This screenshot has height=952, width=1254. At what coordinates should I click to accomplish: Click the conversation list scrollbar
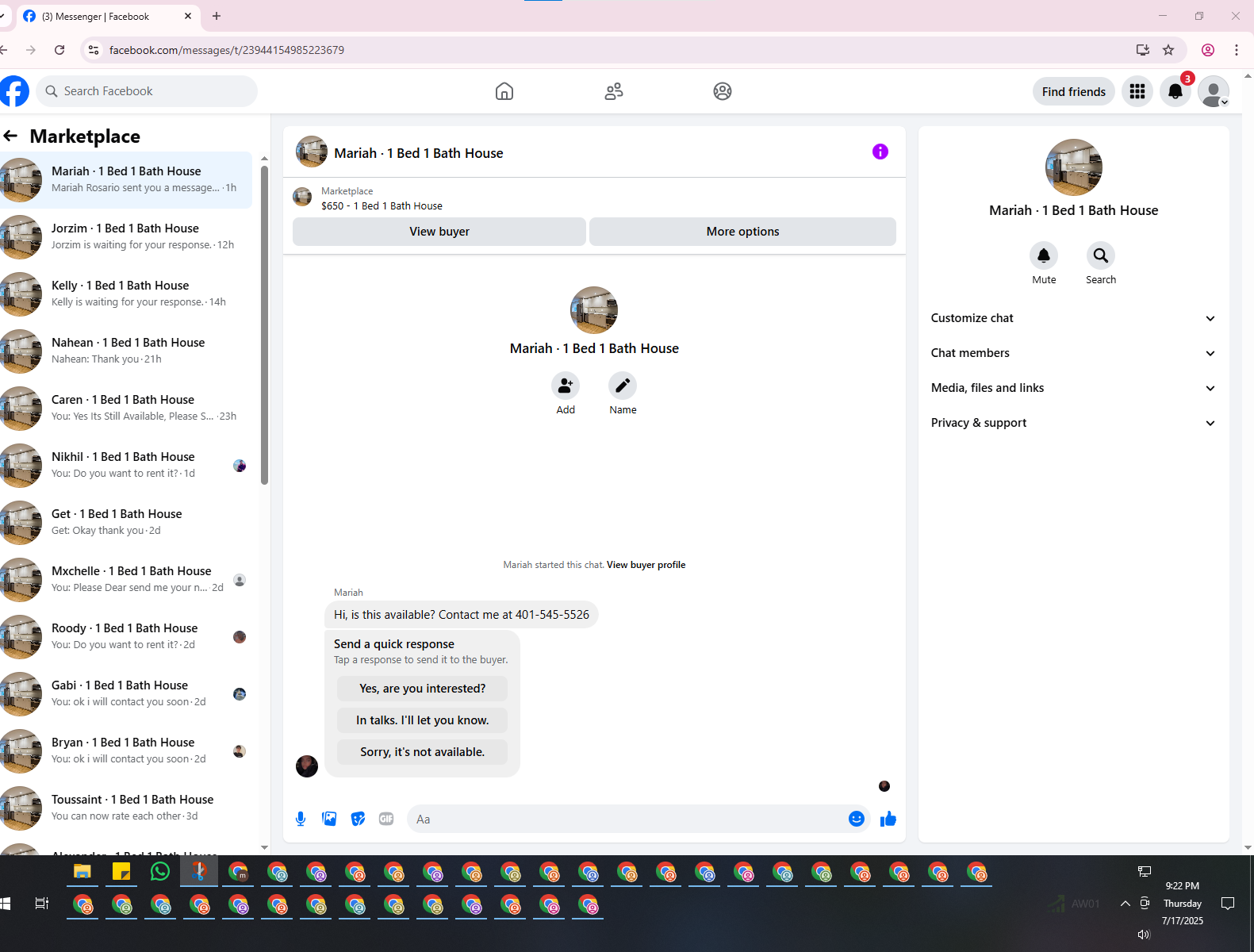(264, 324)
